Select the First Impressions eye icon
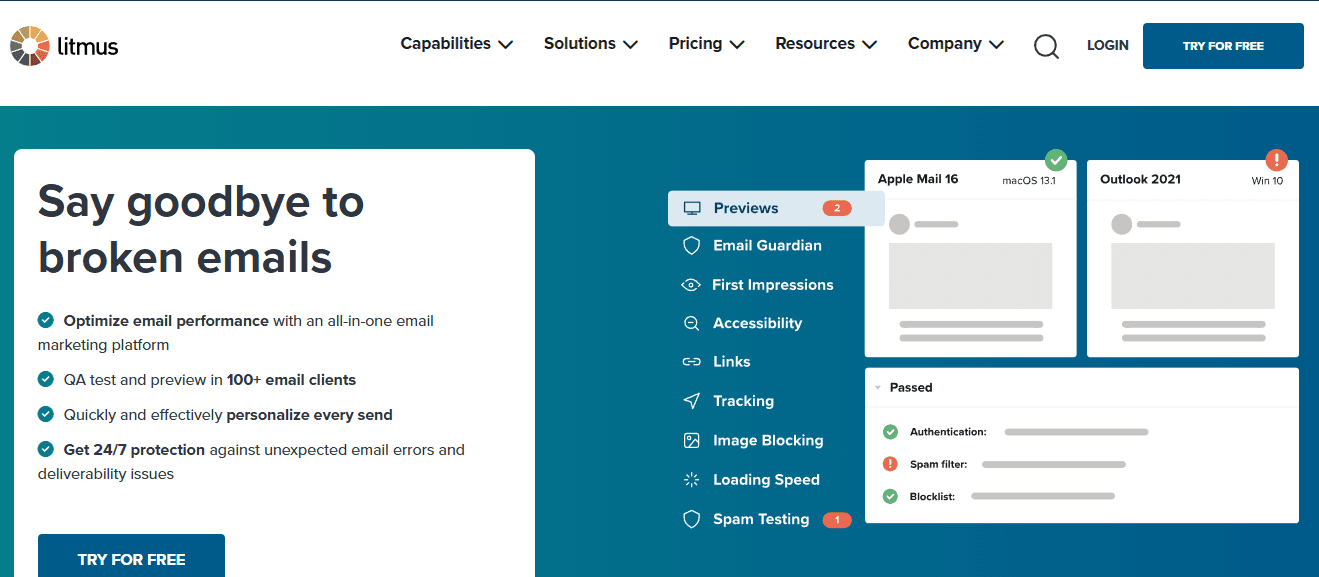 690,284
